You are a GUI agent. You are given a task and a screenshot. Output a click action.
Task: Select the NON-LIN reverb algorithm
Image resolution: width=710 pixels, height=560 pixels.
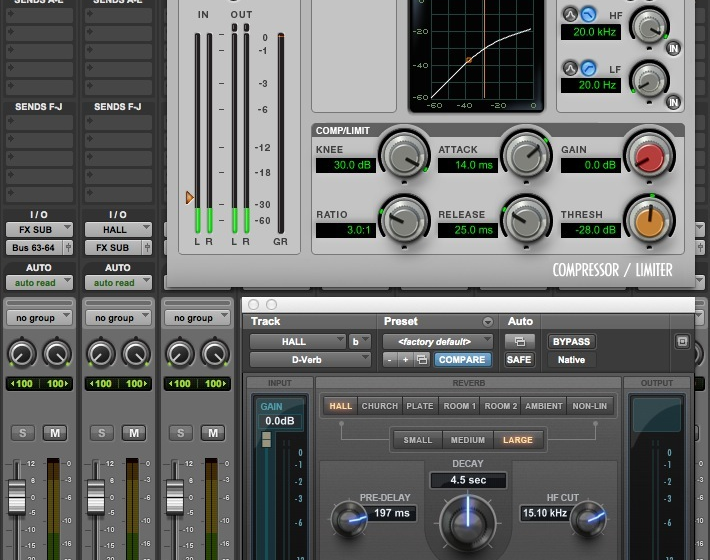590,406
